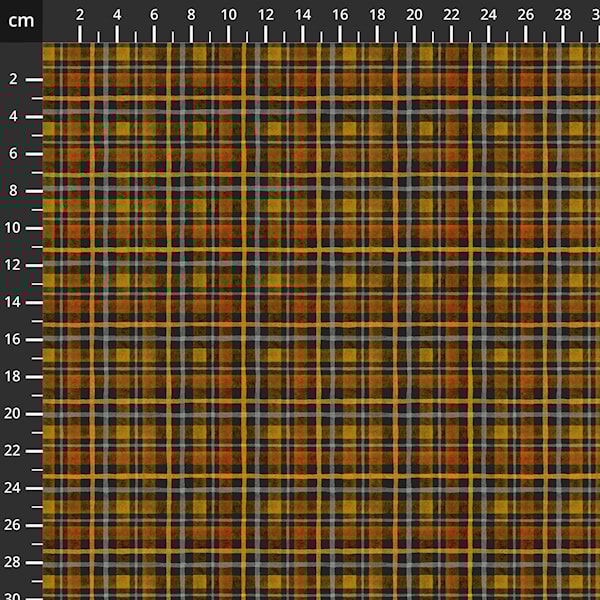Pick the 20 mark on the horizontal ruler
The image size is (600, 600).
point(414,15)
